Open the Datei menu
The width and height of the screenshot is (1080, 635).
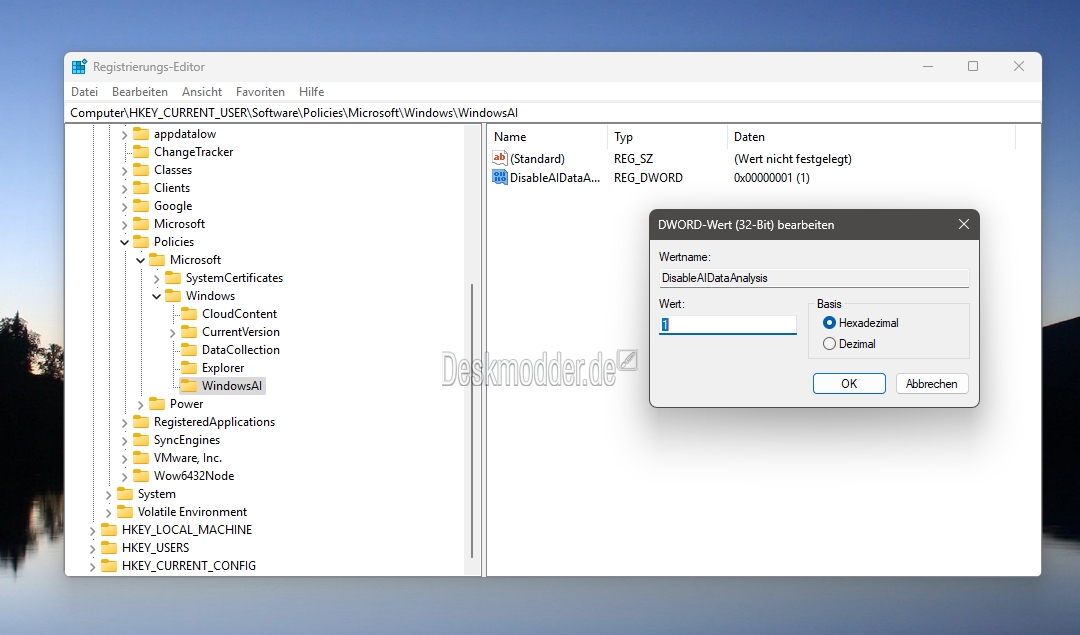click(x=85, y=92)
